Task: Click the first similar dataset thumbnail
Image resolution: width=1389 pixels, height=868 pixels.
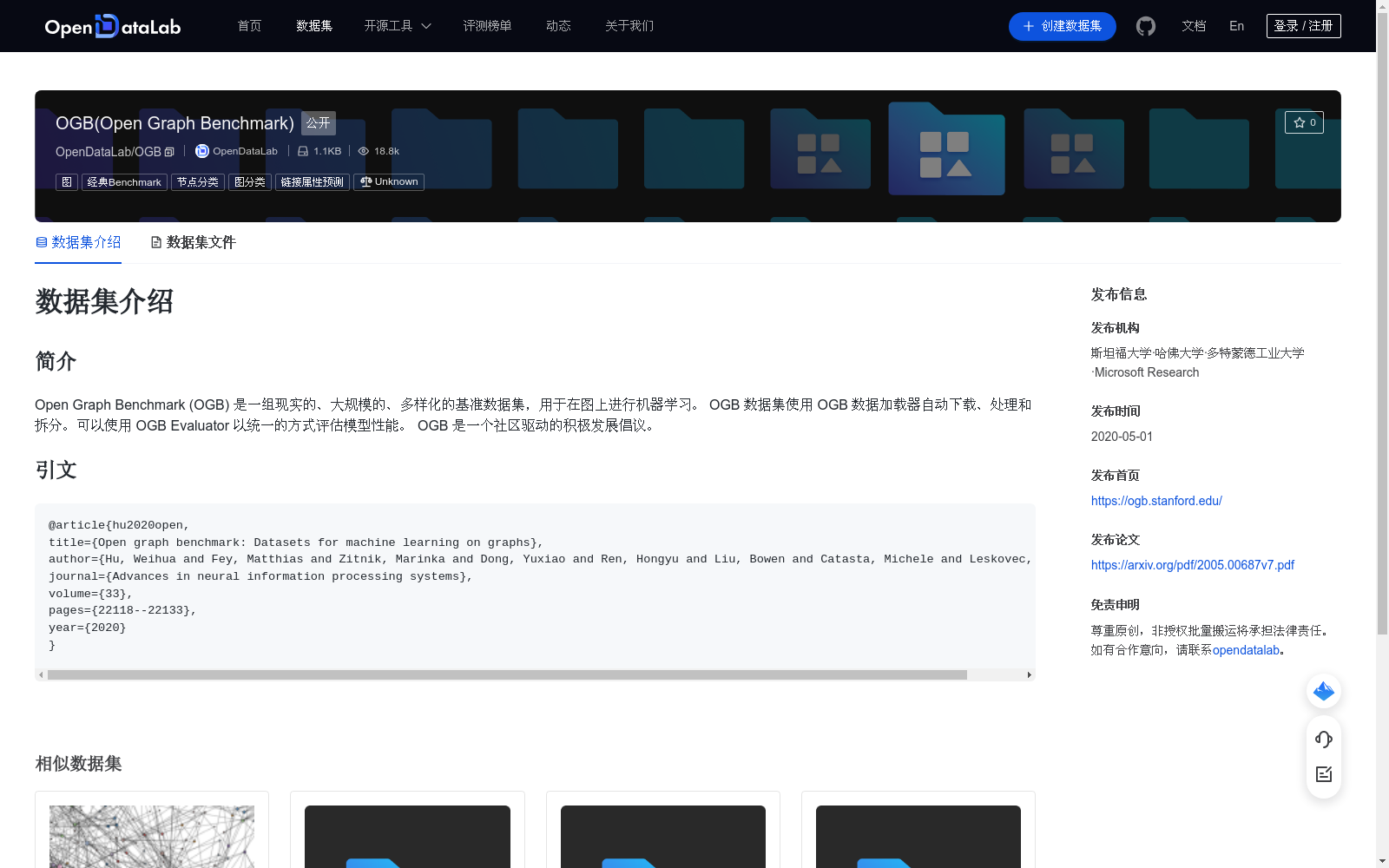Action: pos(151,836)
